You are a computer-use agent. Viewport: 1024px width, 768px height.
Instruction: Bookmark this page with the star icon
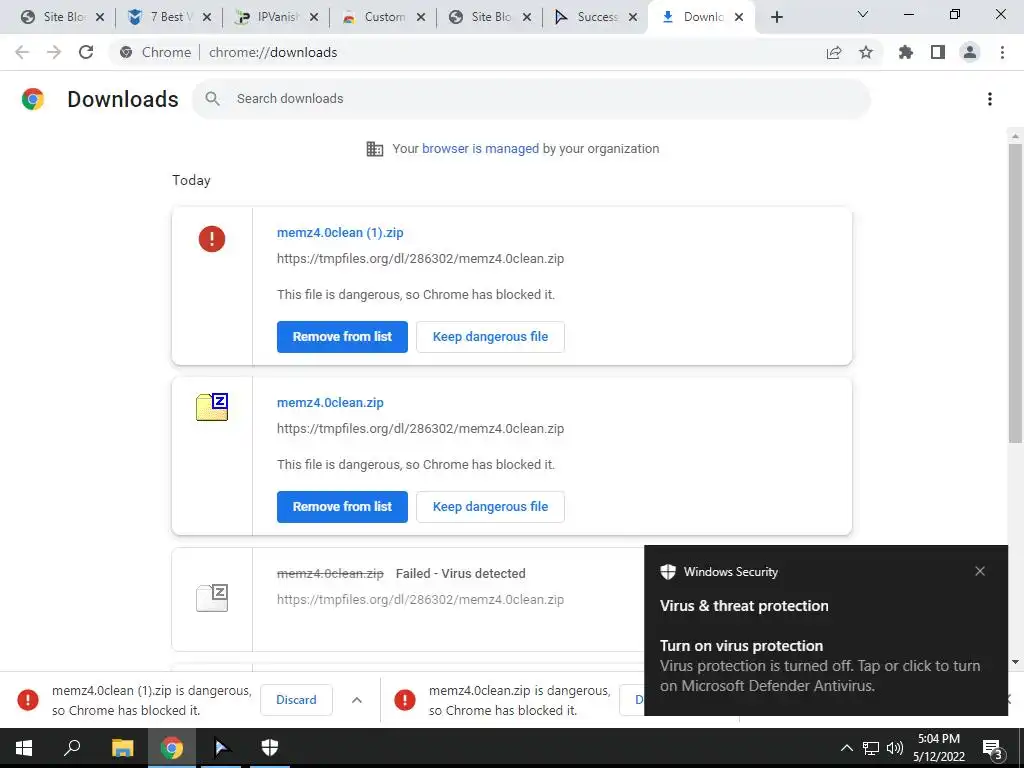[866, 52]
